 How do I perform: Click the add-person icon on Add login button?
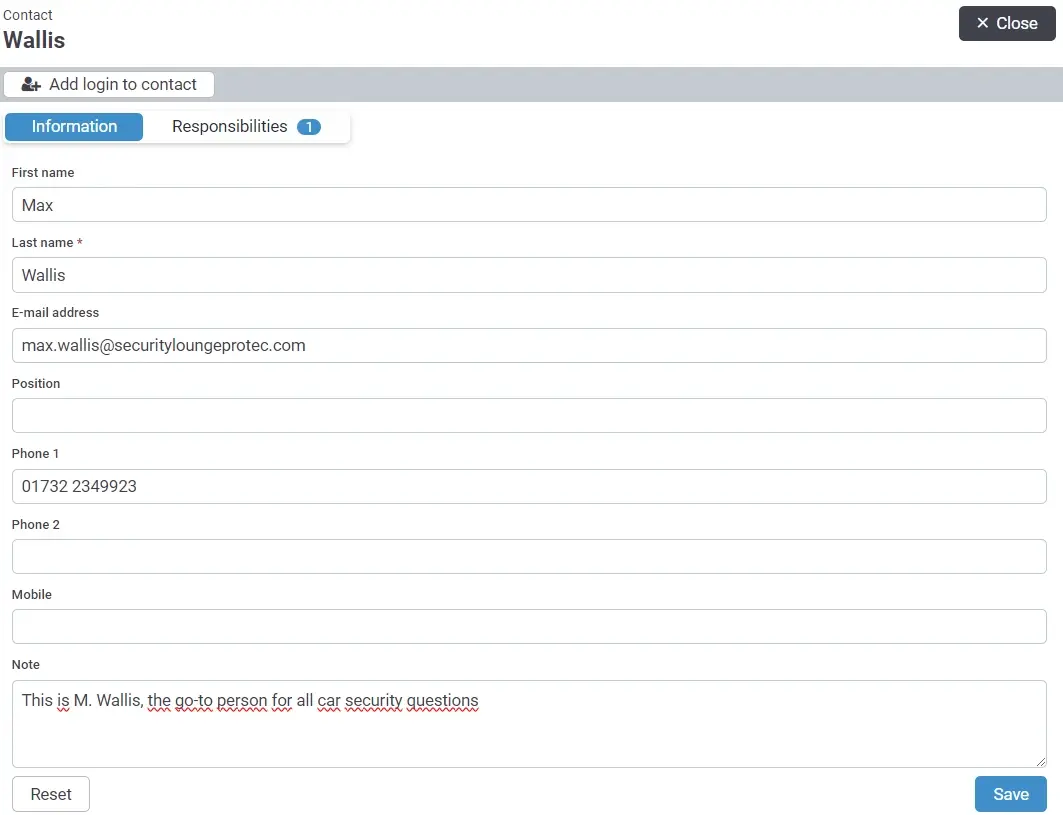tap(31, 84)
